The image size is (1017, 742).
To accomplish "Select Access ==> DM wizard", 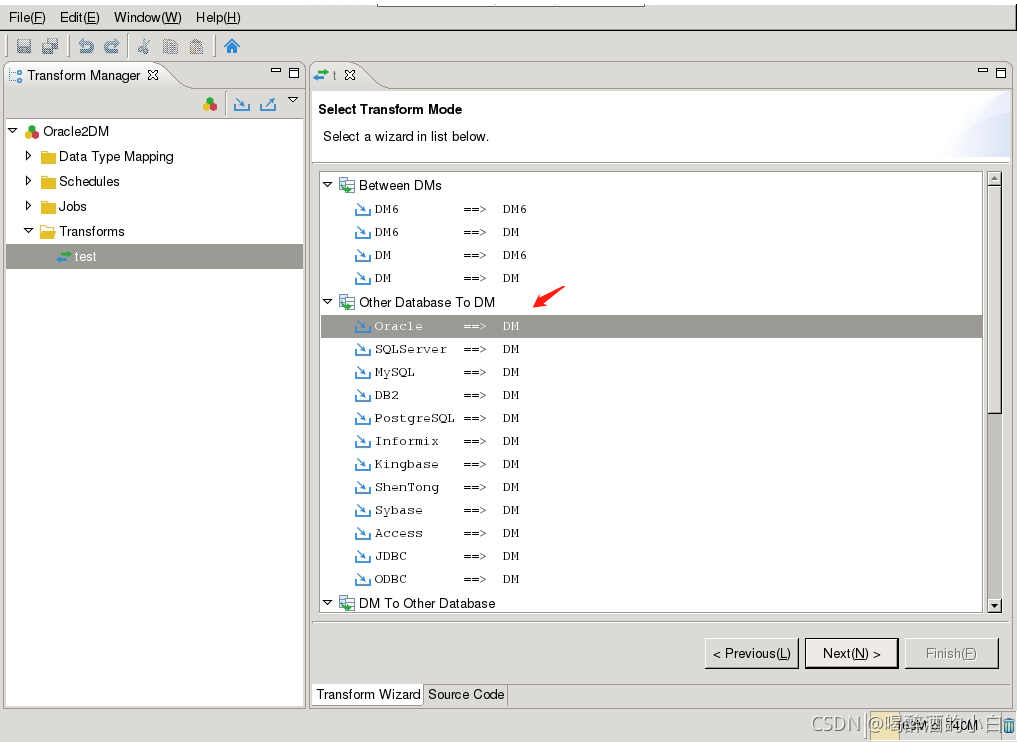I will [x=651, y=533].
